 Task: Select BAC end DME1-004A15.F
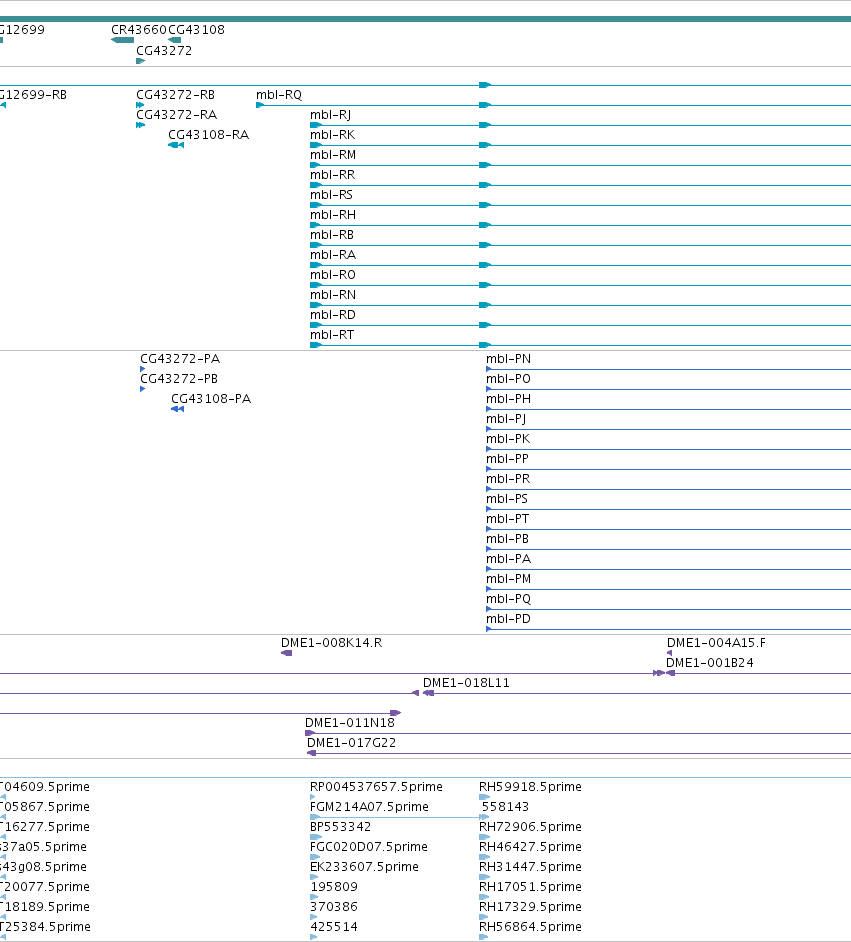tap(716, 643)
